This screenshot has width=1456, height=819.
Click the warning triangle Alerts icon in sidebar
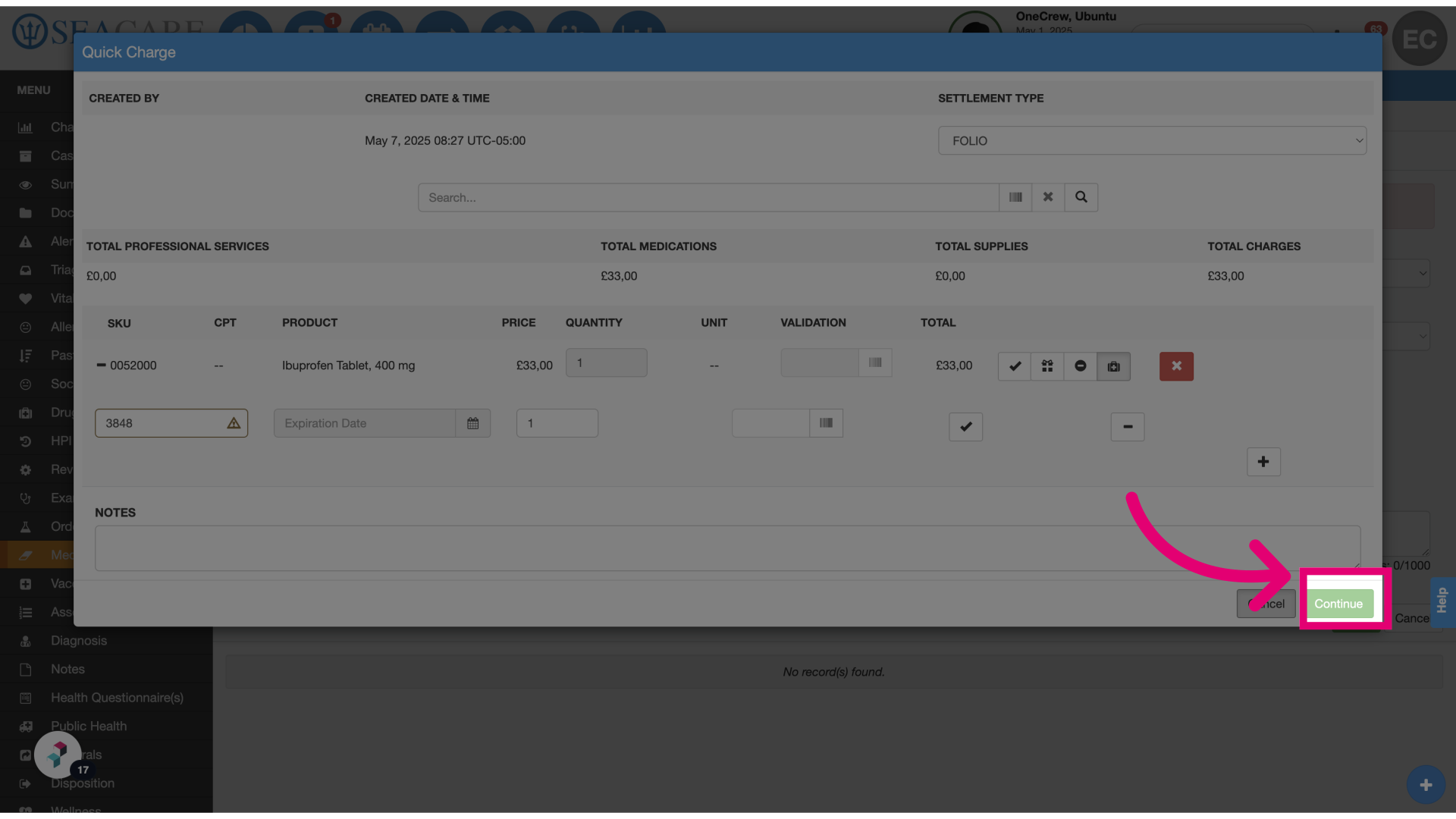(25, 242)
